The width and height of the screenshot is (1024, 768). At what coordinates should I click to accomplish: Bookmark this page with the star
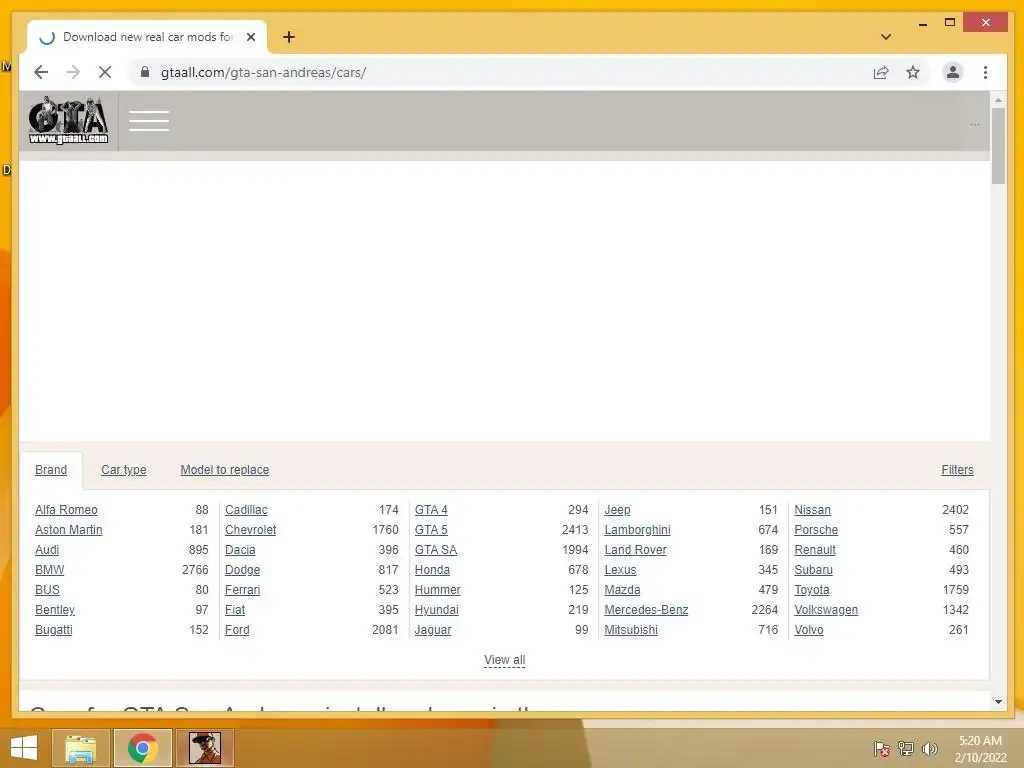tap(913, 72)
